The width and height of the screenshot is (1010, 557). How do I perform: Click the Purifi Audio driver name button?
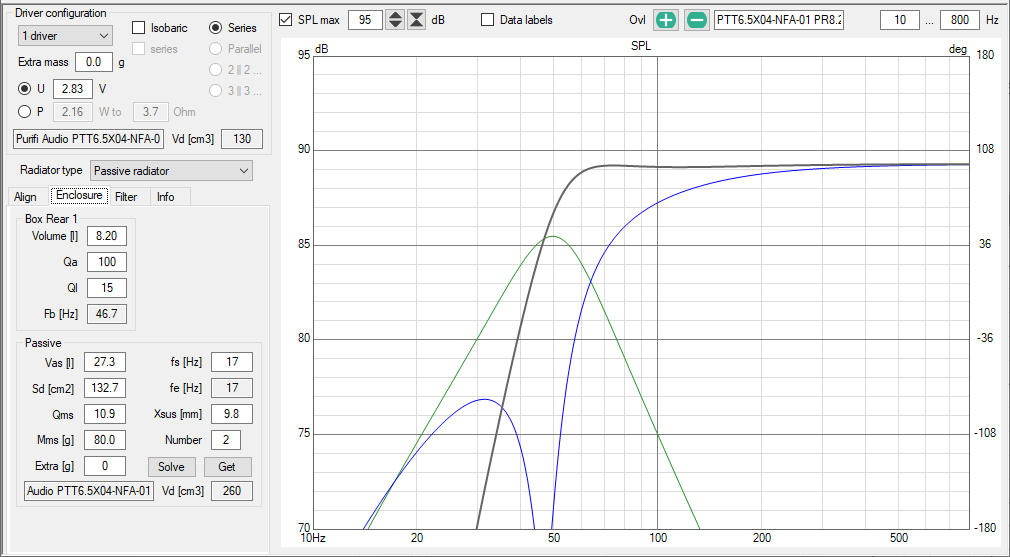pos(89,138)
